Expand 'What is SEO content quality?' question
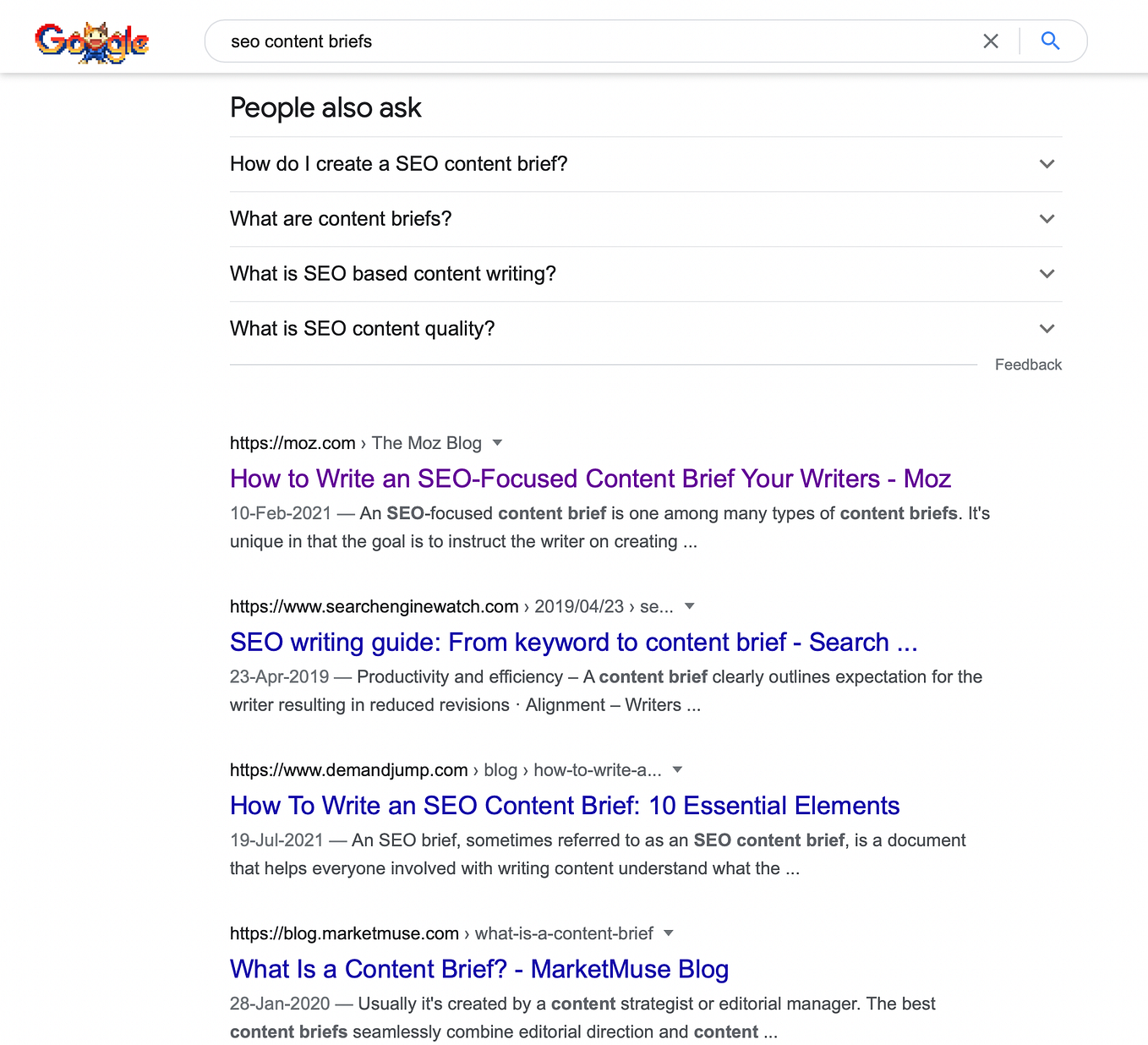 [646, 329]
